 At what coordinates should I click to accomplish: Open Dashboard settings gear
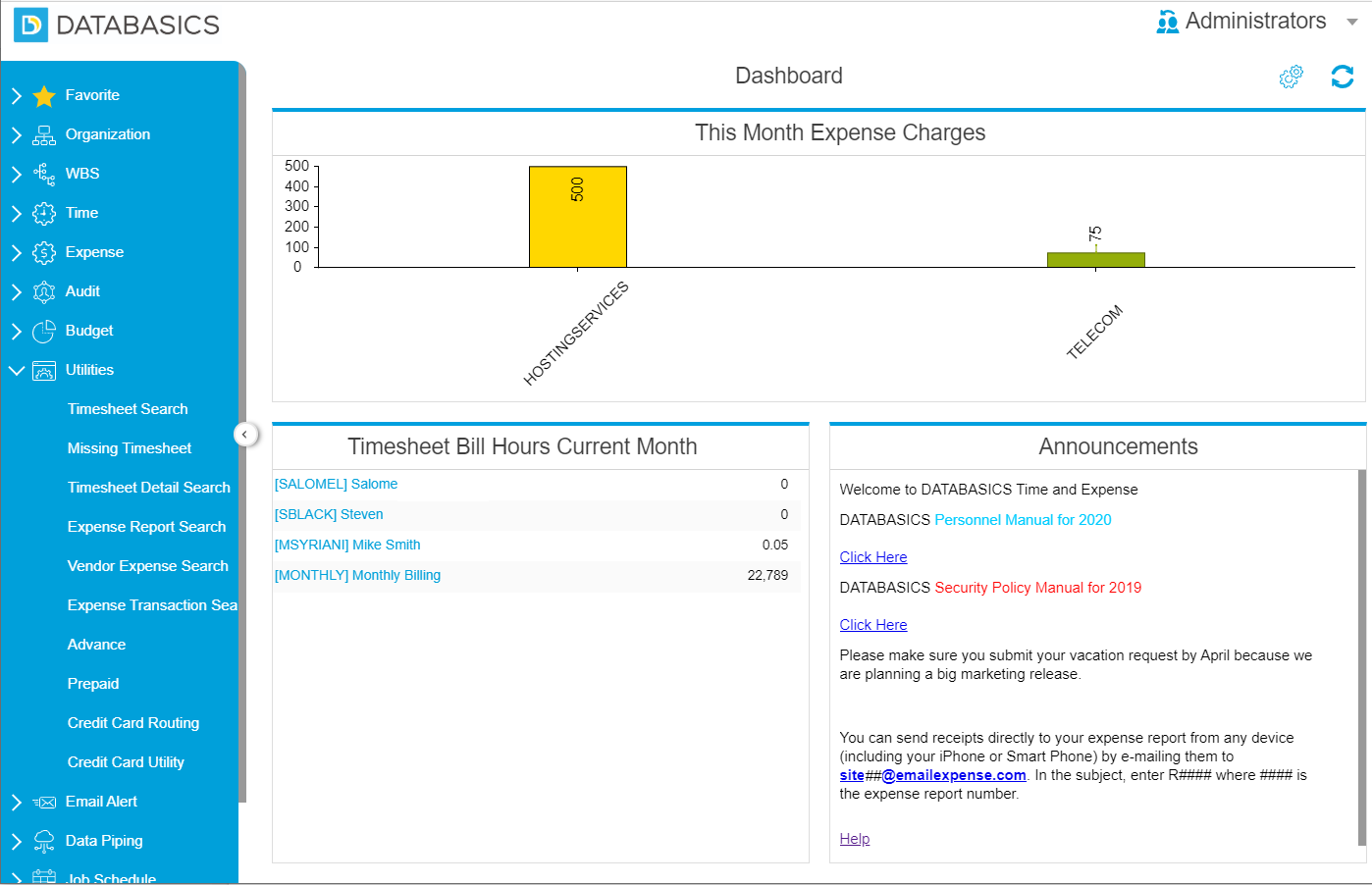point(1291,77)
